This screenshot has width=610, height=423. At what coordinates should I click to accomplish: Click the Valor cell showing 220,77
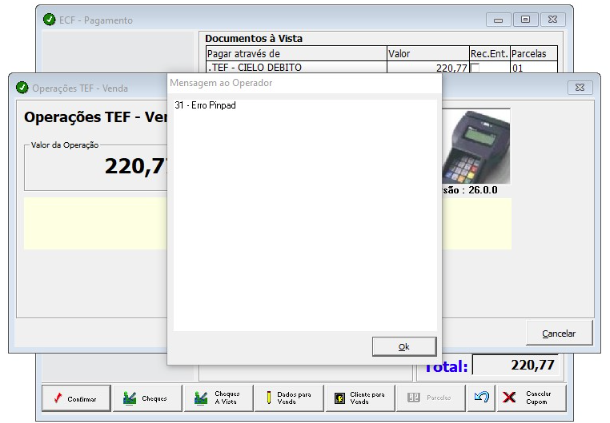pyautogui.click(x=426, y=67)
